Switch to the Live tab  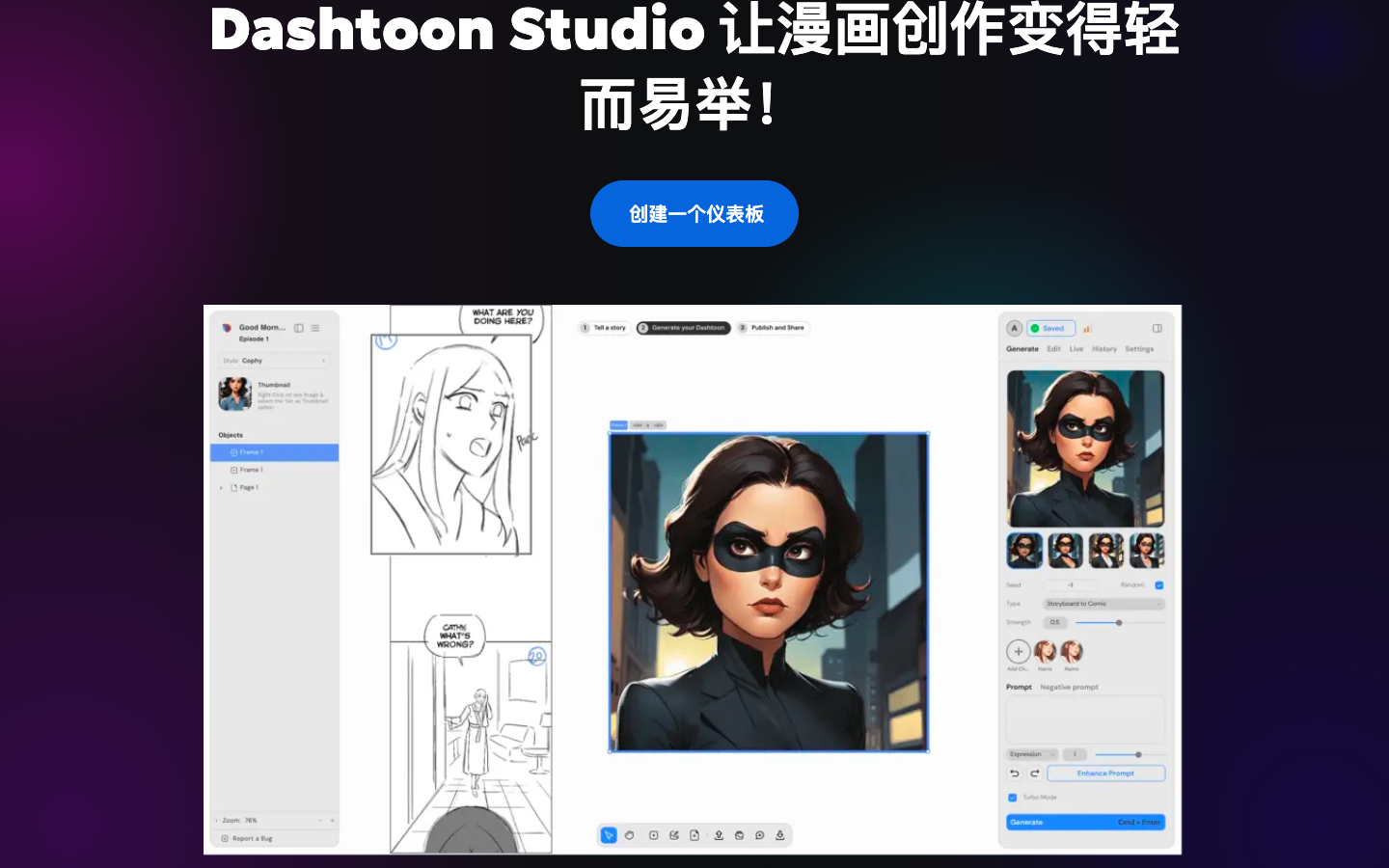(x=1076, y=349)
